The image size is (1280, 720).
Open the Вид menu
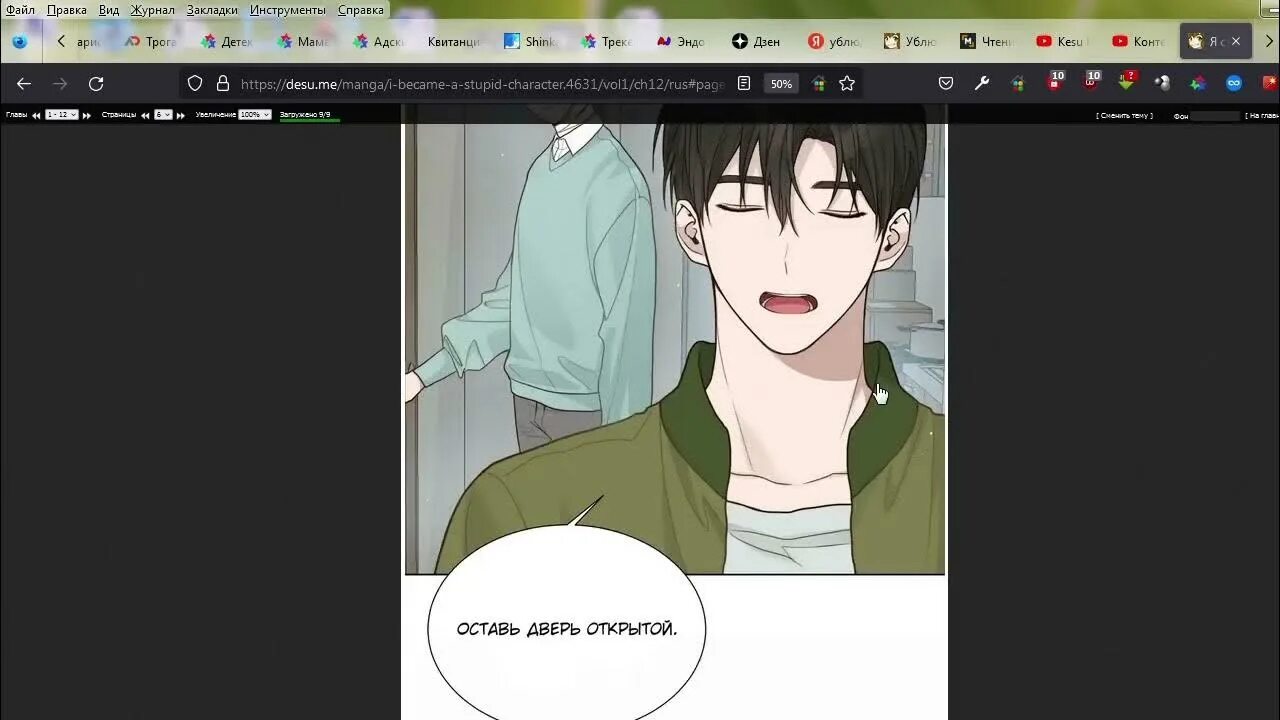[109, 10]
